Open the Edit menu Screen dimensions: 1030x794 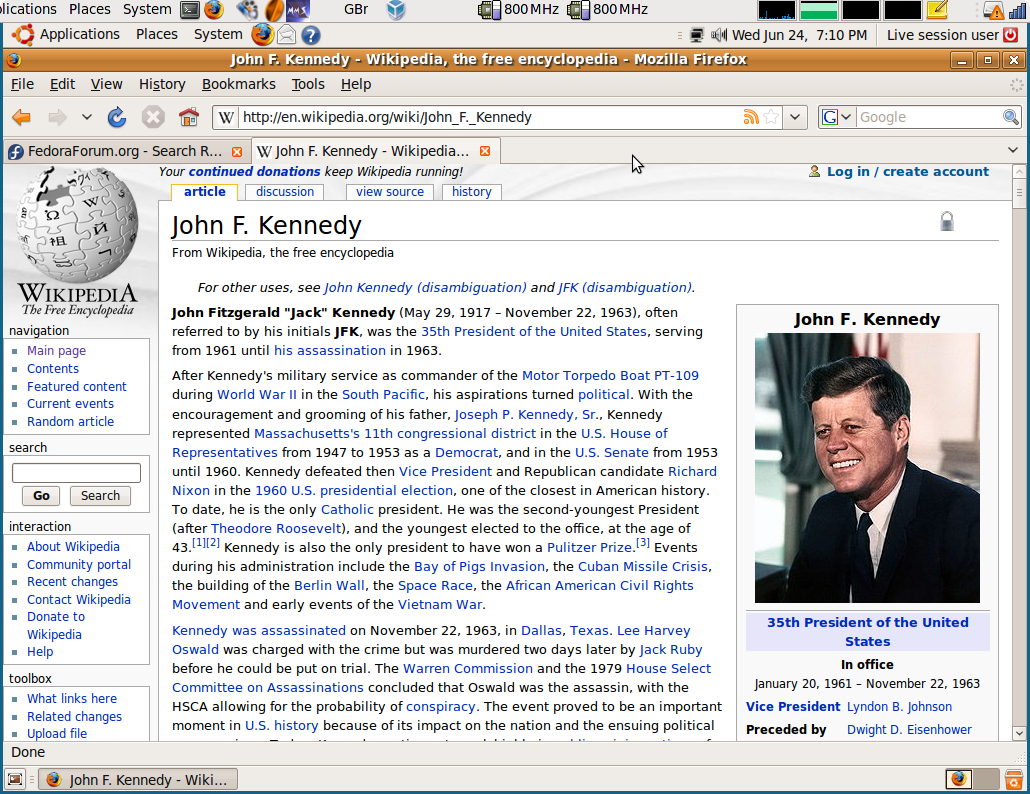[x=62, y=84]
